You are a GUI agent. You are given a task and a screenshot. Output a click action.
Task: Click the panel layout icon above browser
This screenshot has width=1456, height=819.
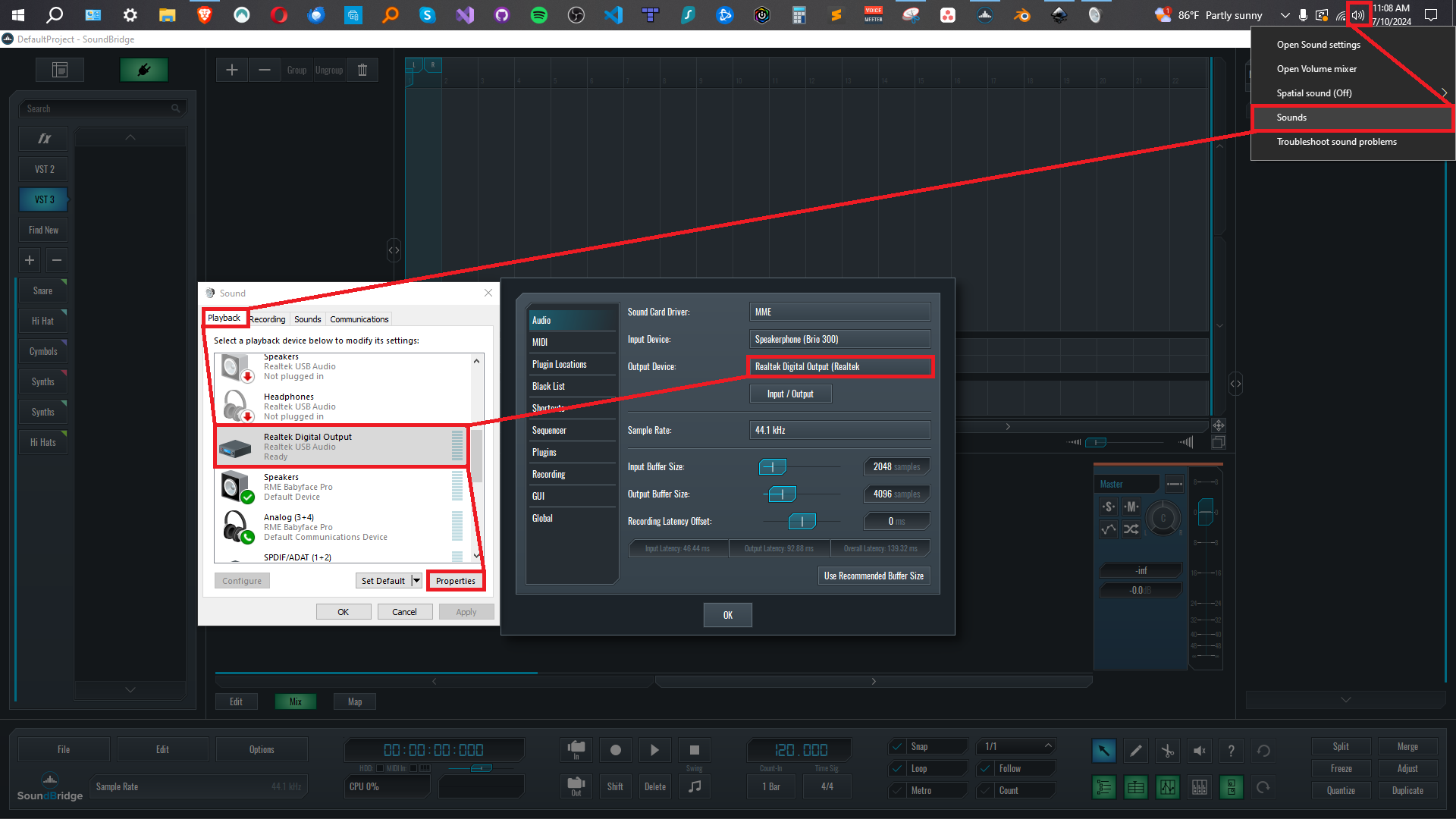tap(60, 70)
